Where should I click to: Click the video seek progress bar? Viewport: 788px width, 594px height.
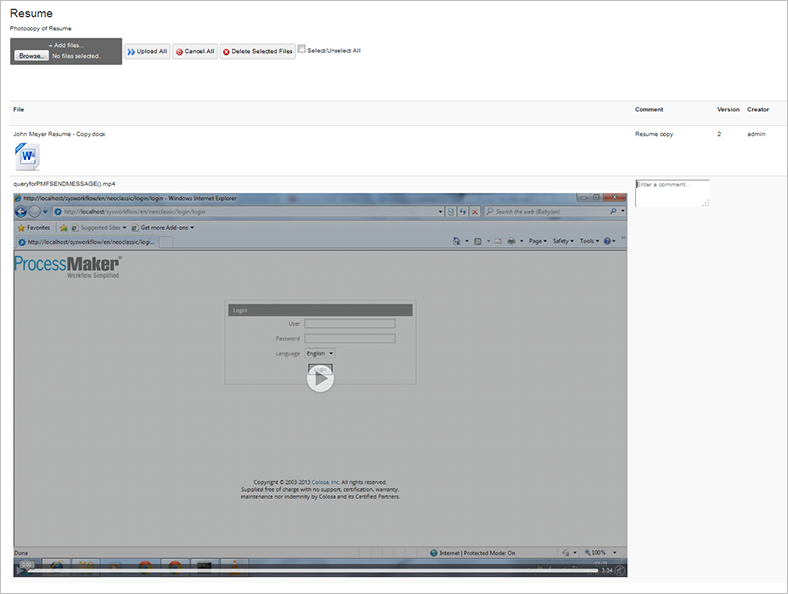313,570
